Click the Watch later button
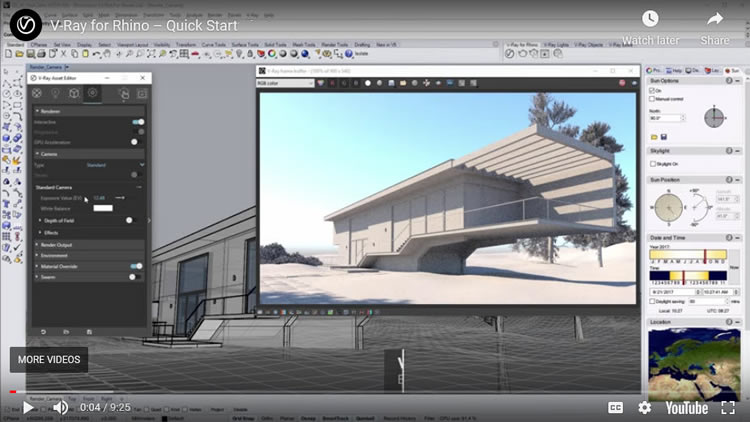750x422 pixels. pyautogui.click(x=650, y=28)
